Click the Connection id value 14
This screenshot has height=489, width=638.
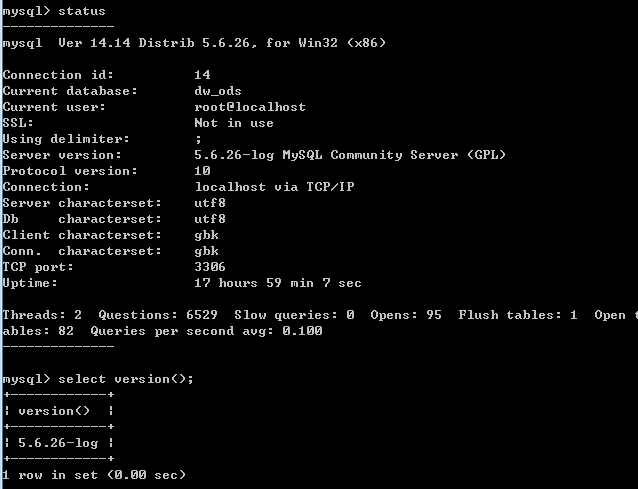coord(202,75)
